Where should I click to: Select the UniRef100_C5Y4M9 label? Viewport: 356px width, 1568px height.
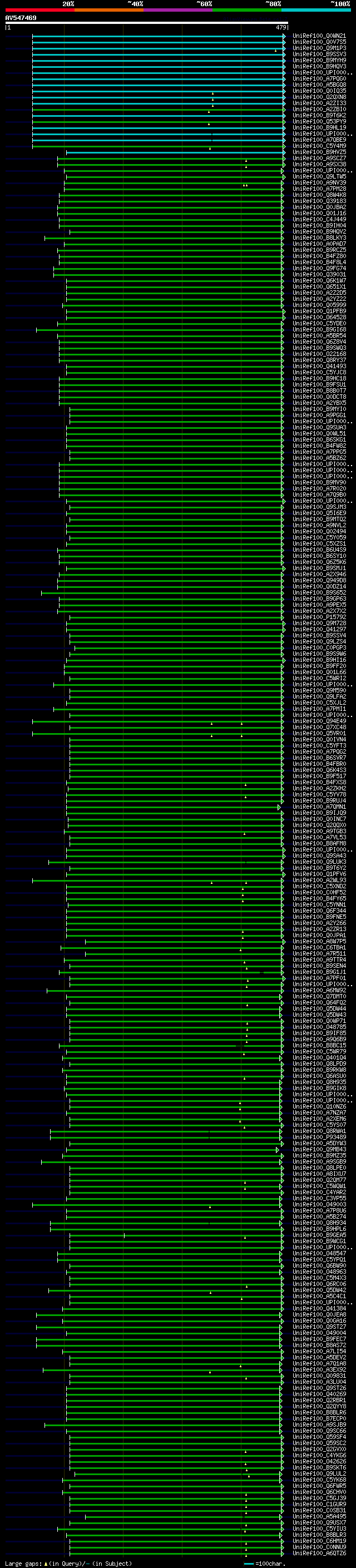tap(319, 146)
